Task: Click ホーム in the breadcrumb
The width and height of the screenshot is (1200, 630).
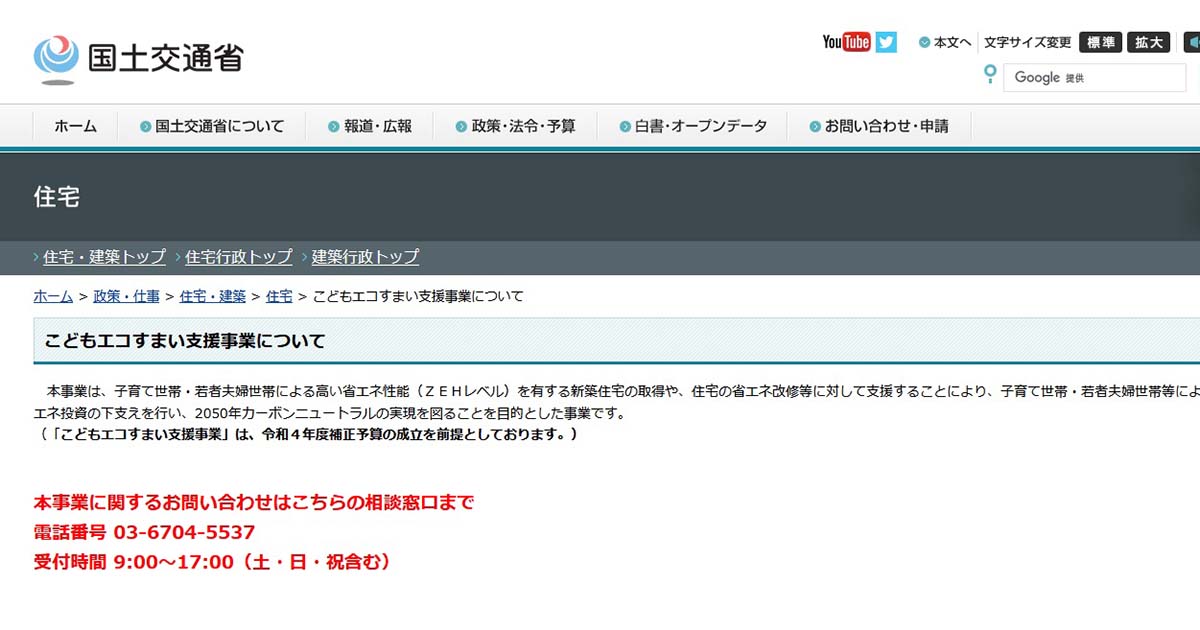Action: click(53, 296)
